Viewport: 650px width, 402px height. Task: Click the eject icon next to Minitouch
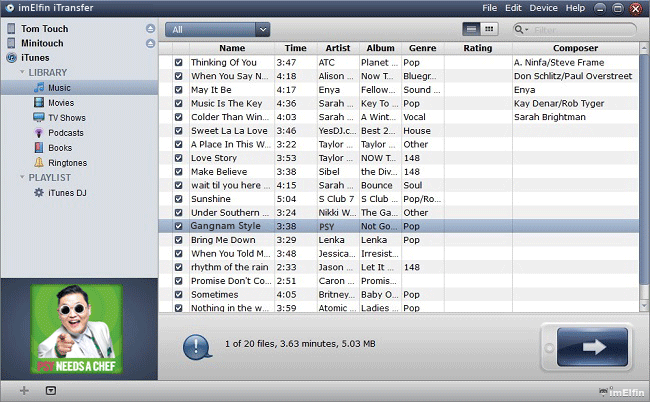pos(150,44)
